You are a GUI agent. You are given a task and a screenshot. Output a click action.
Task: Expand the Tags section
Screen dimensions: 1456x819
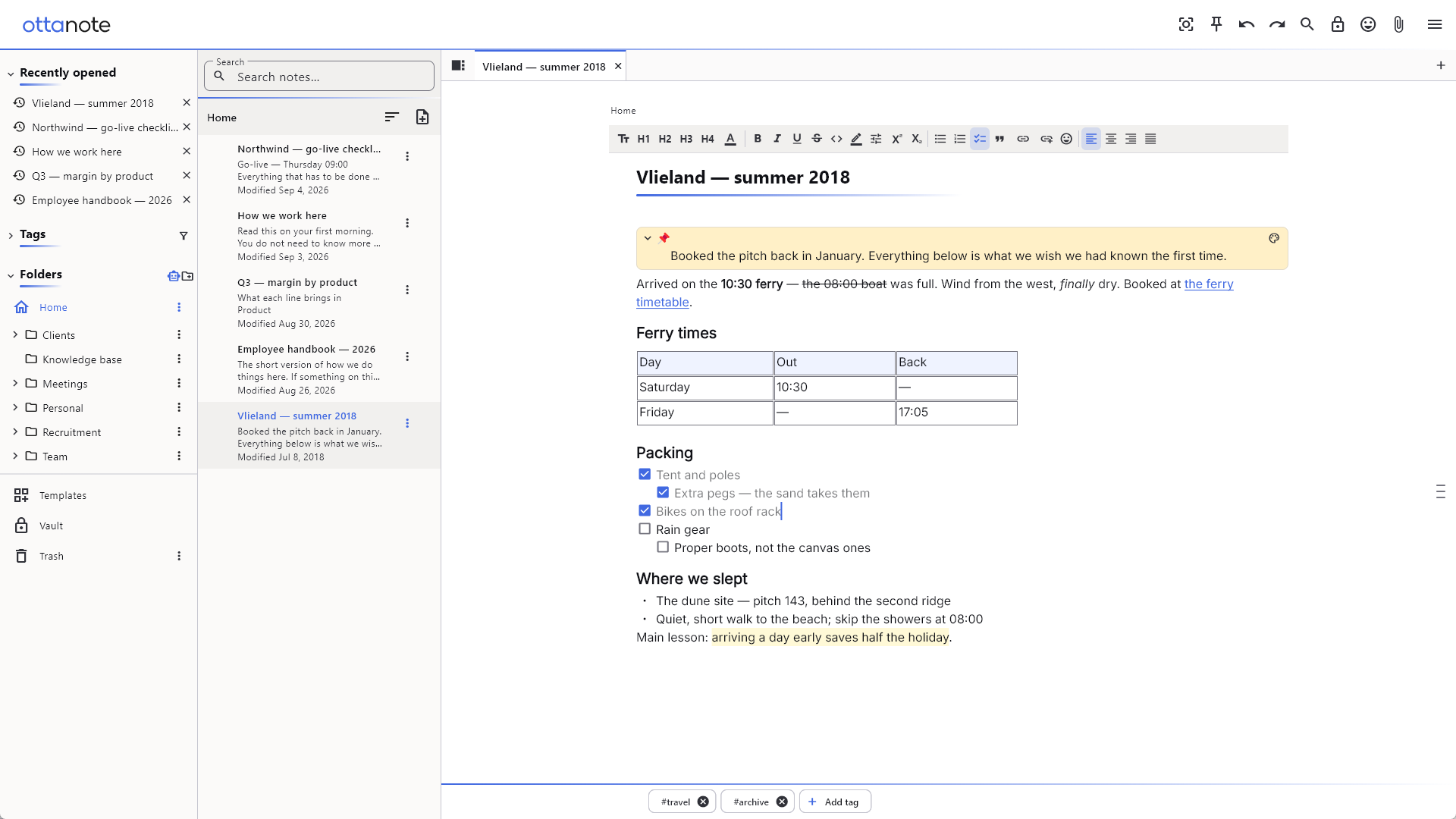[11, 235]
